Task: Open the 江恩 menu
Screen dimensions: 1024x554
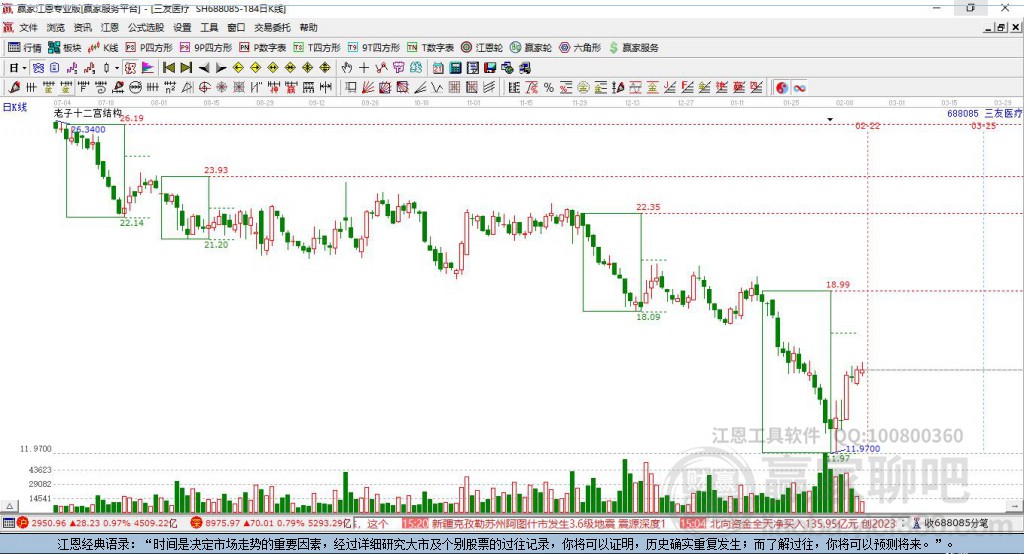Action: [110, 27]
